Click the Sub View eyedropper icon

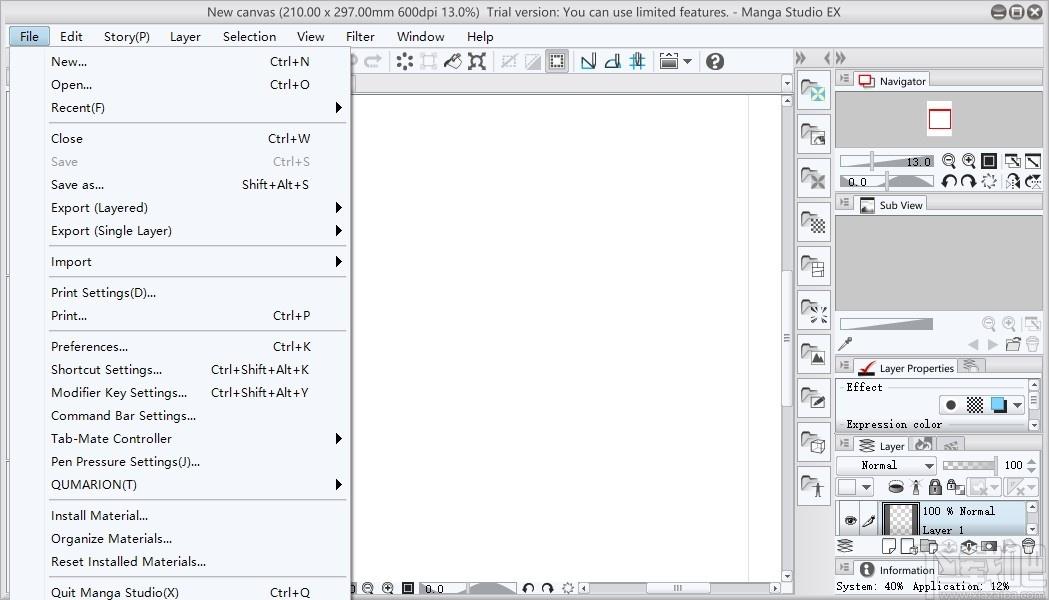click(x=846, y=344)
